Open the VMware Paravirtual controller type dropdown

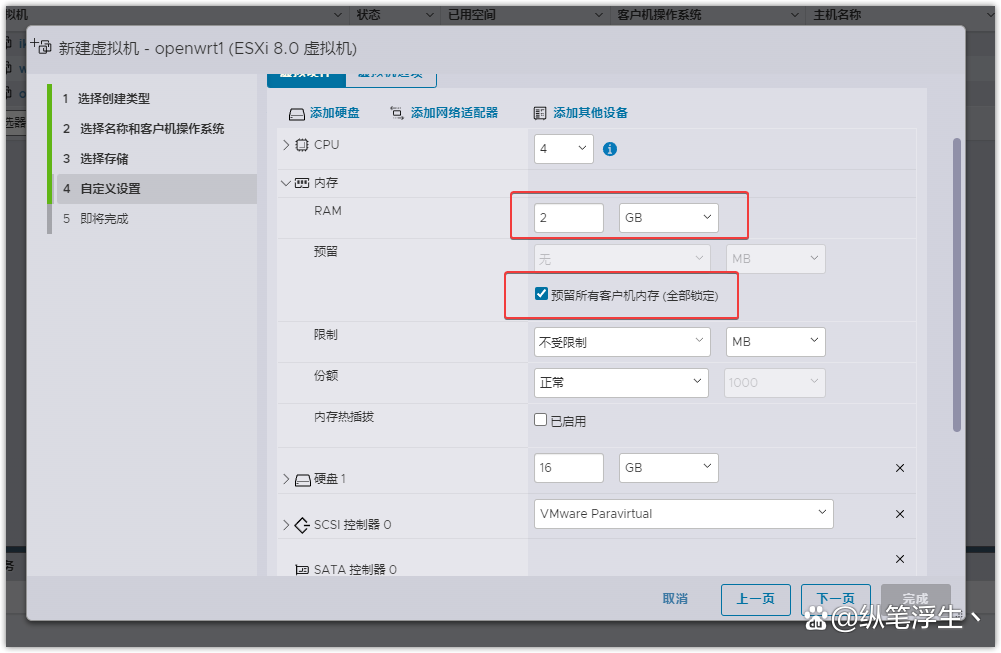683,513
